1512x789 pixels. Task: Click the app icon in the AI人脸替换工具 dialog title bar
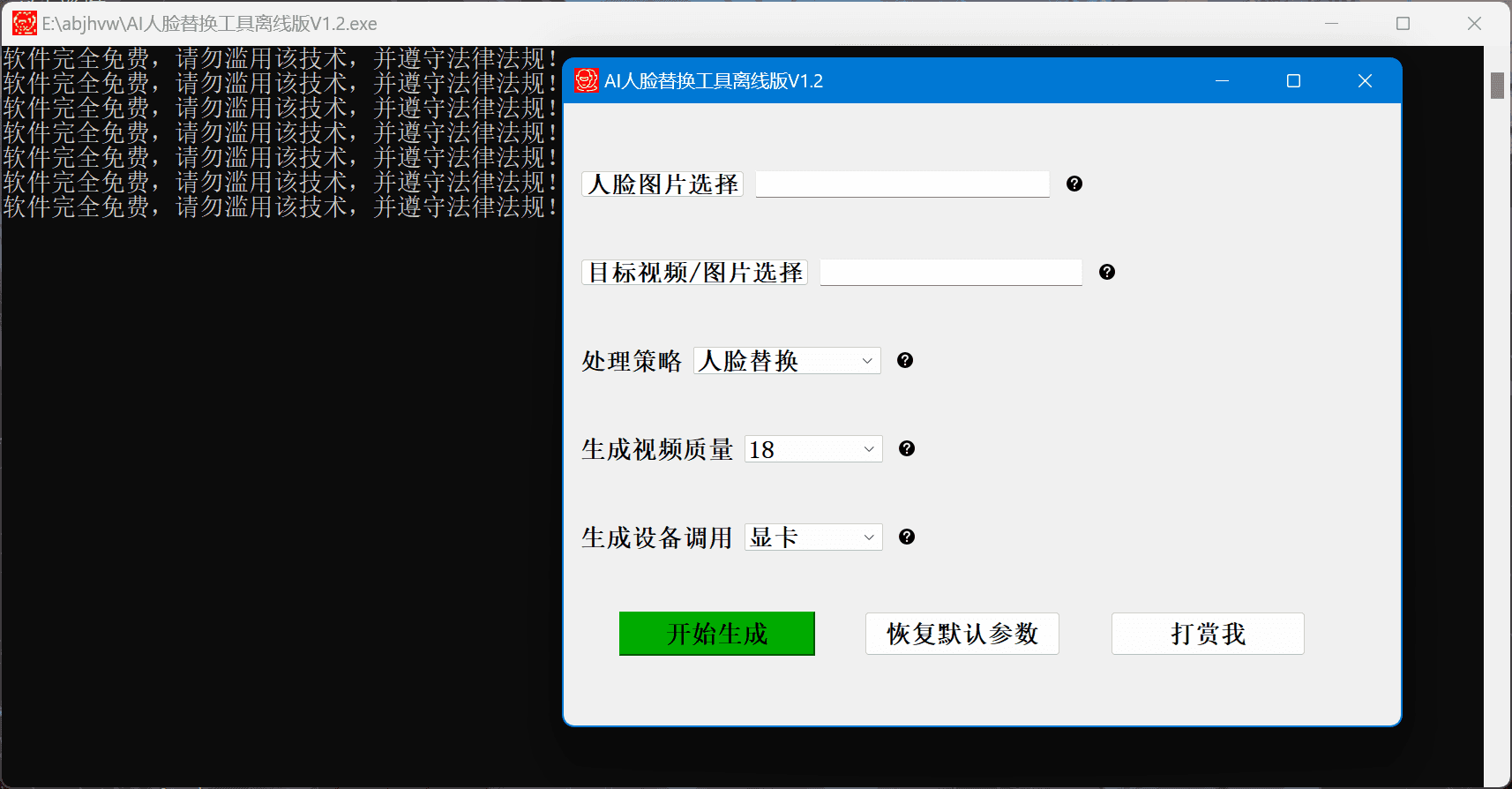pyautogui.click(x=587, y=81)
